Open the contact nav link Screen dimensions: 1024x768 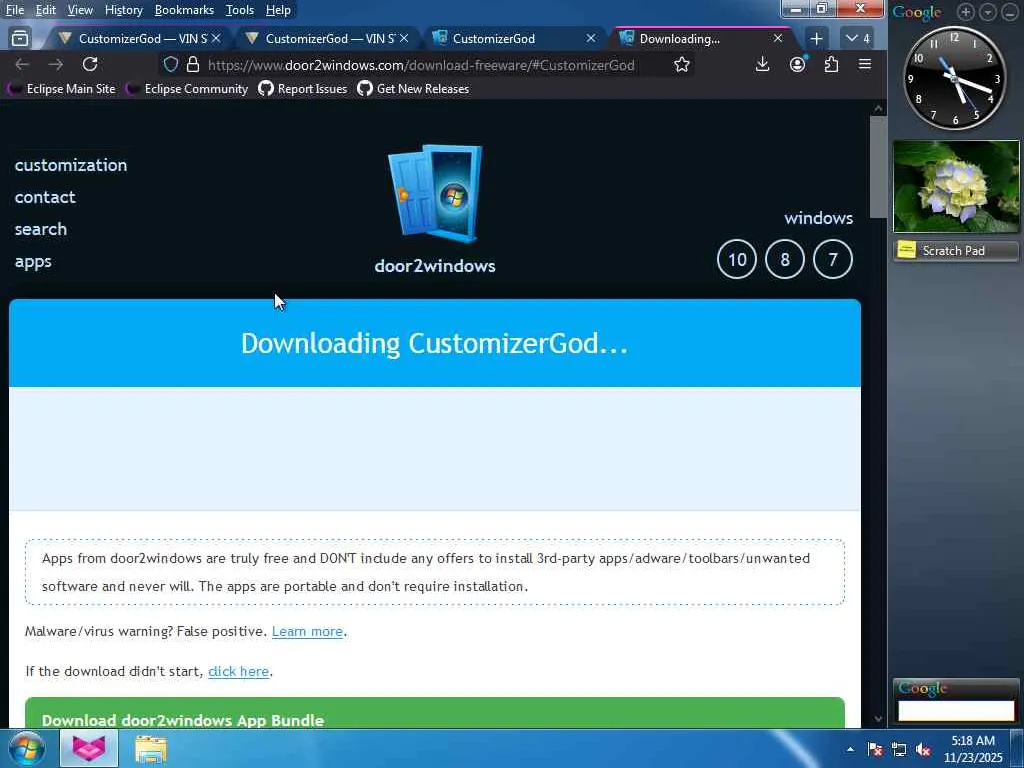45,197
